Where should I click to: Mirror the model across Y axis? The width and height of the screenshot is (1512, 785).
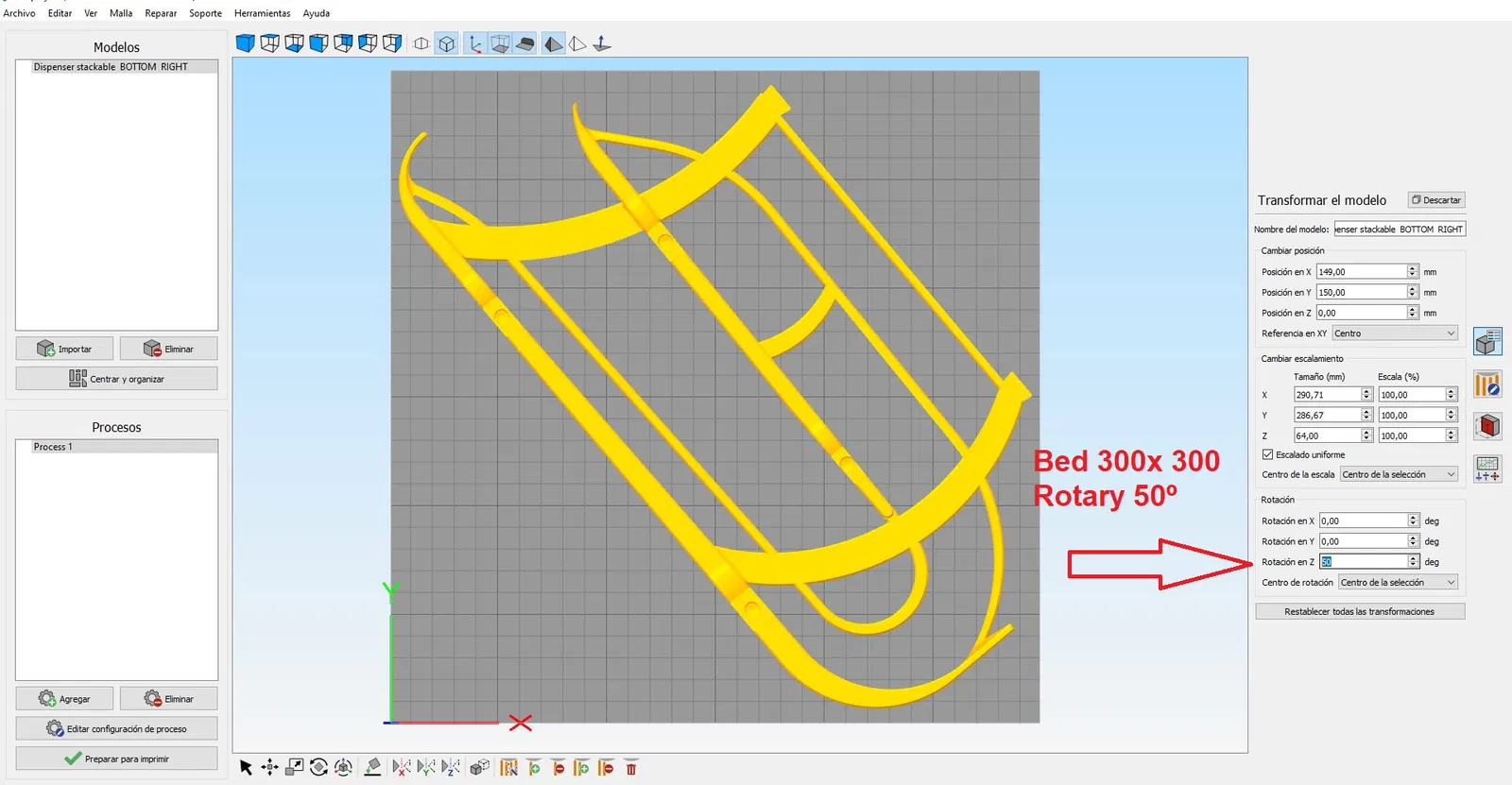pyautogui.click(x=426, y=767)
